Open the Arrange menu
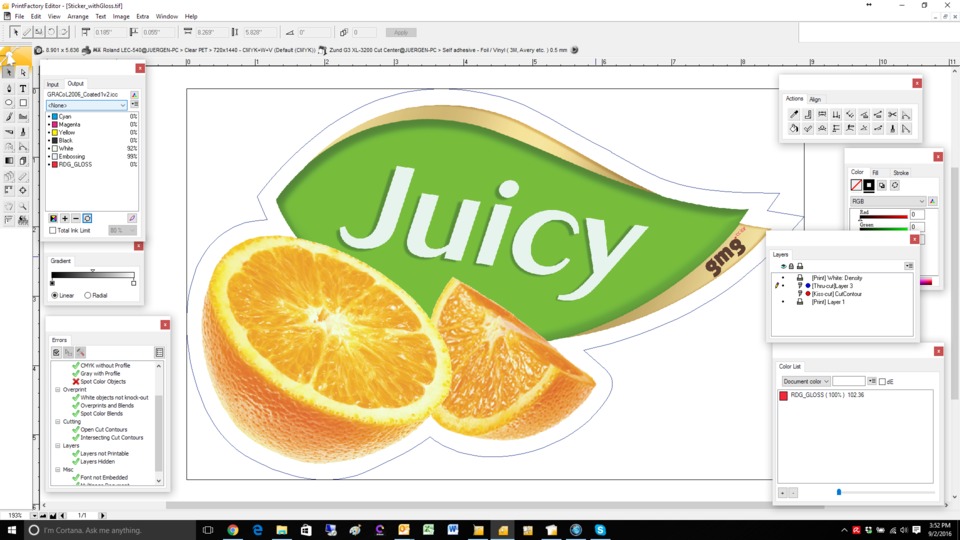This screenshot has width=960, height=540. pyautogui.click(x=78, y=17)
